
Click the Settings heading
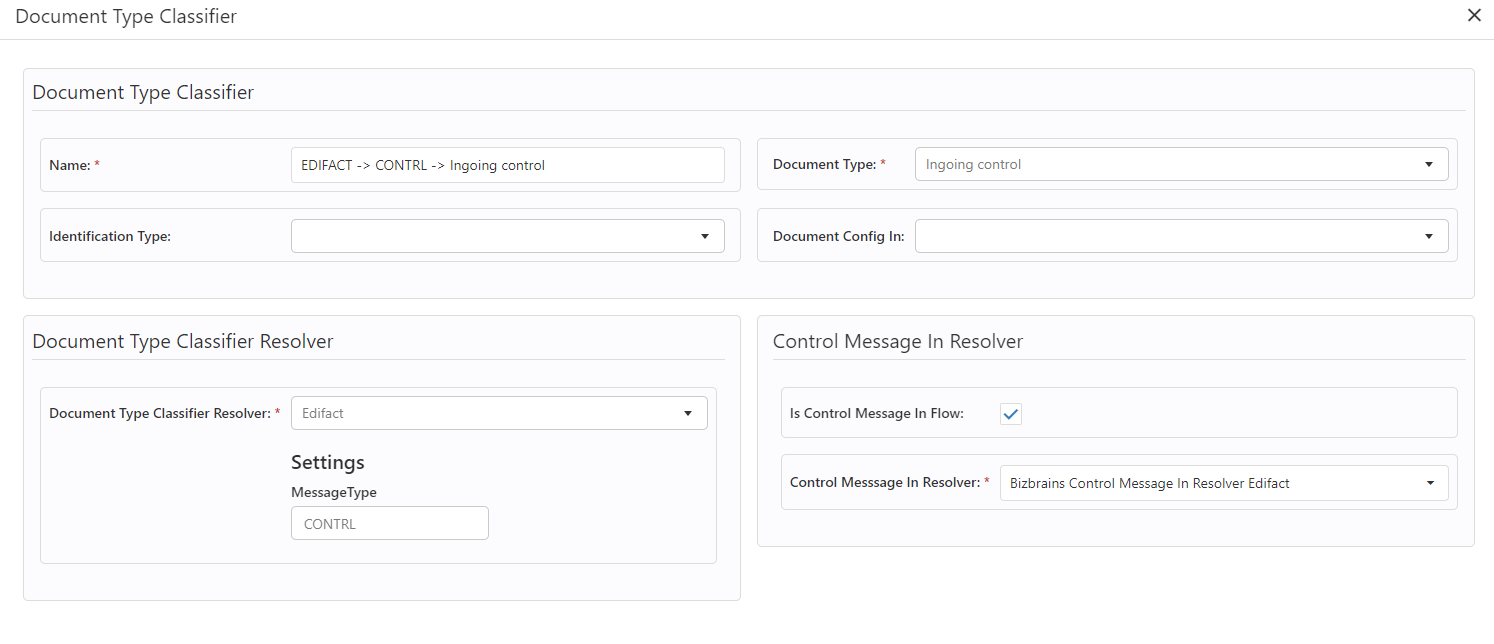point(327,462)
